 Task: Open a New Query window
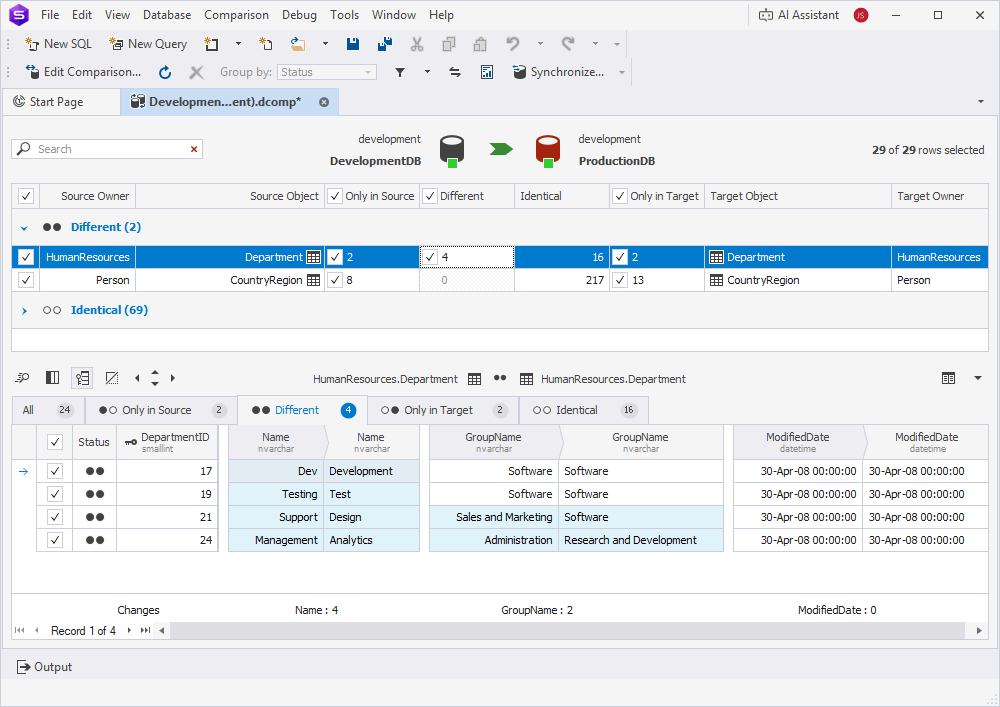point(147,44)
